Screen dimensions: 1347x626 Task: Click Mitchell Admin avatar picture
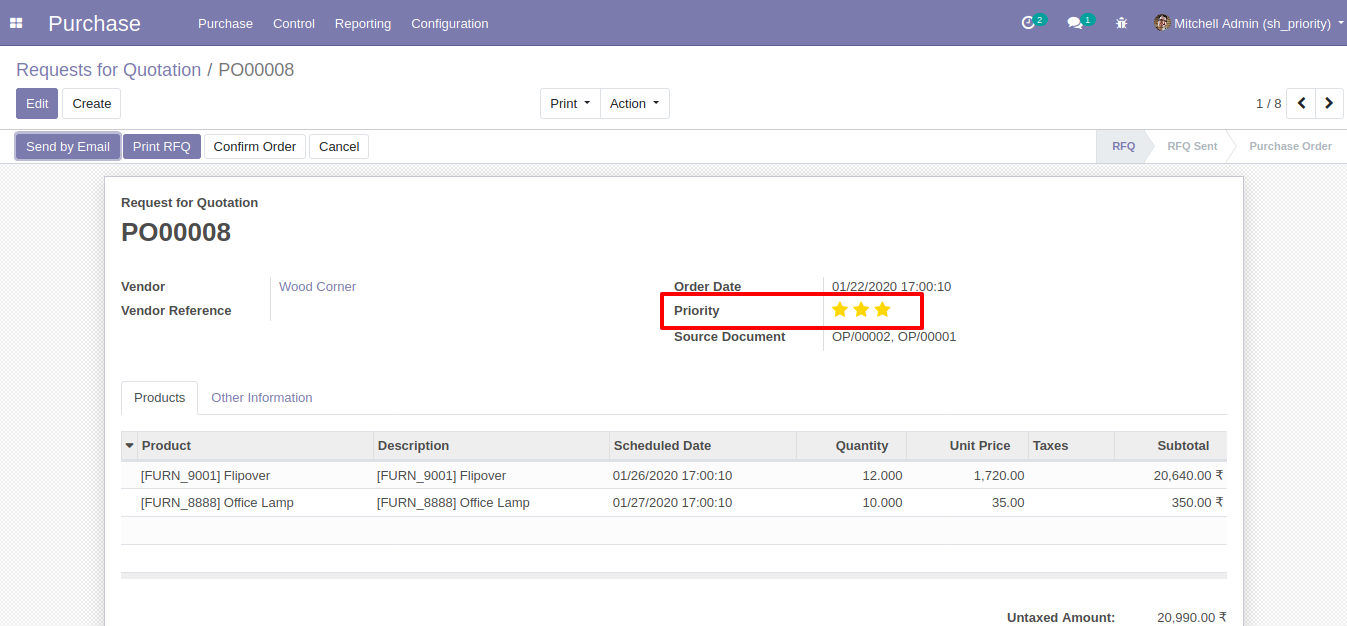tap(1162, 23)
